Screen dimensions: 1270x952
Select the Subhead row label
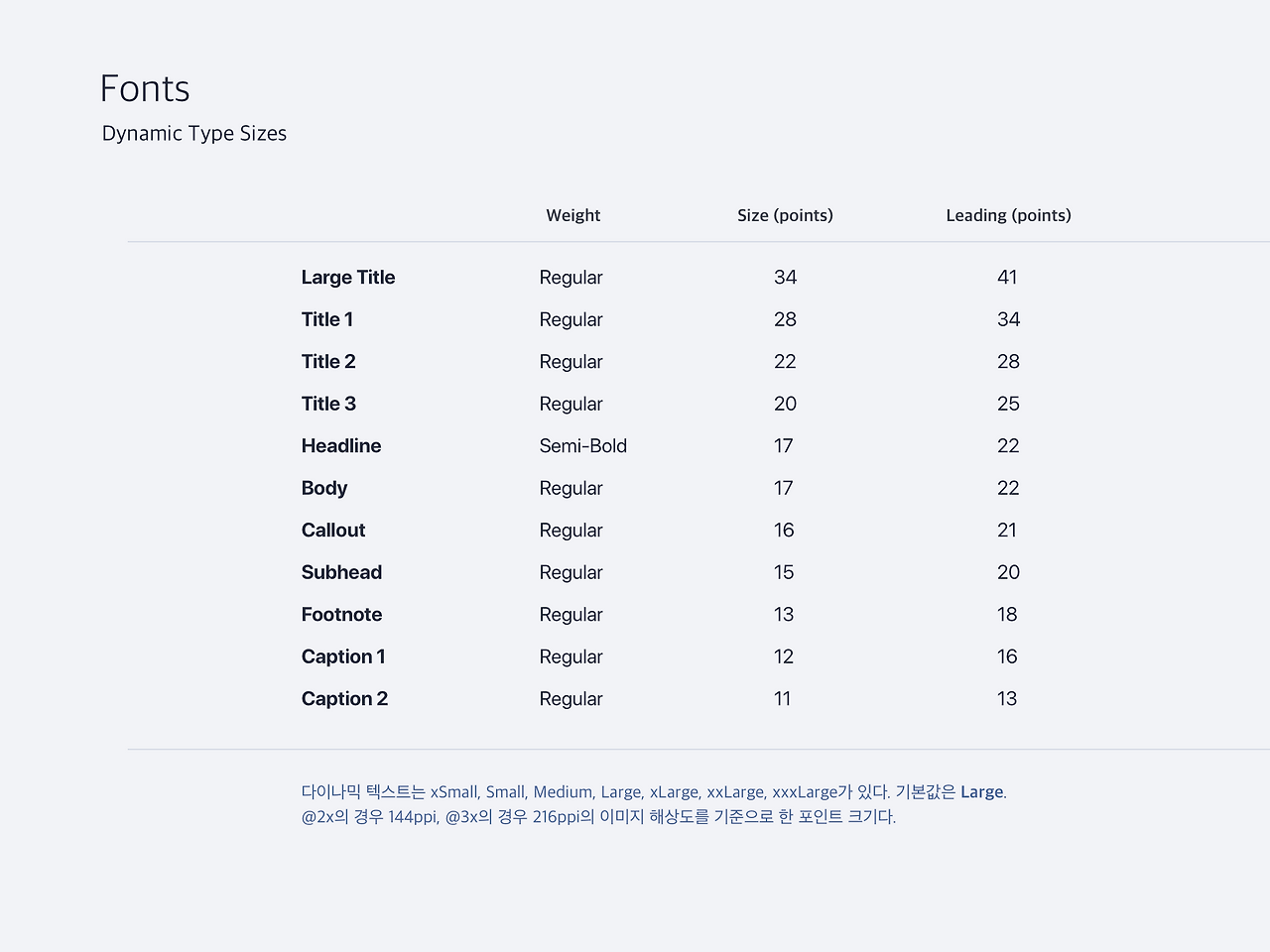pyautogui.click(x=341, y=572)
